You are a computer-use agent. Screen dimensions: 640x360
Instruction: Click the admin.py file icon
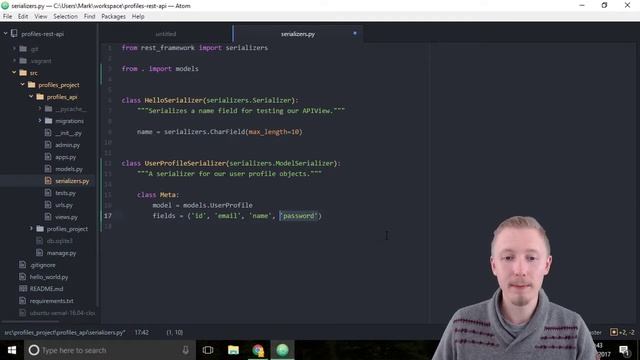[x=48, y=144]
